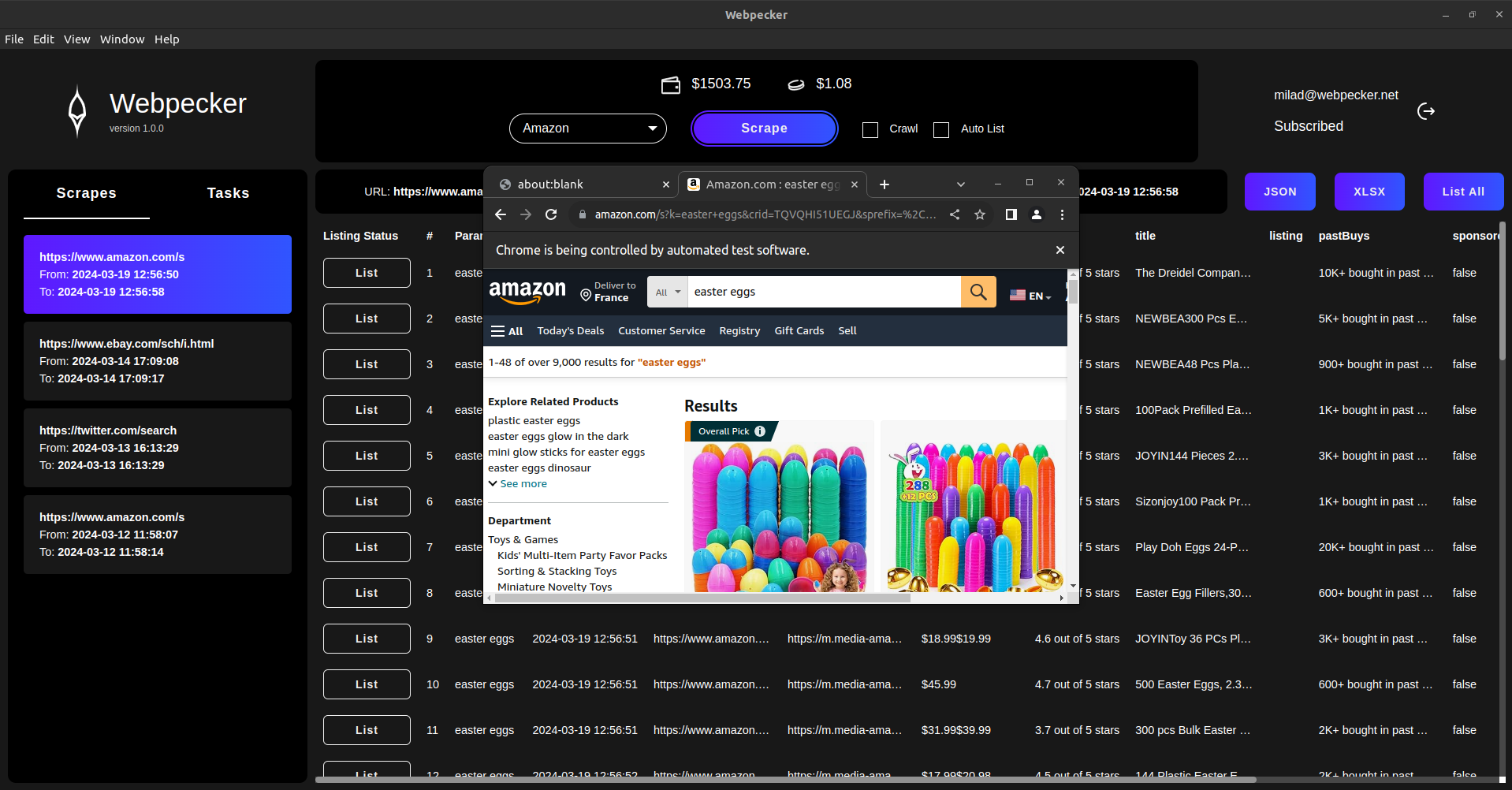Click the results table vertical scrollbar
The image size is (1512, 790).
(1503, 292)
